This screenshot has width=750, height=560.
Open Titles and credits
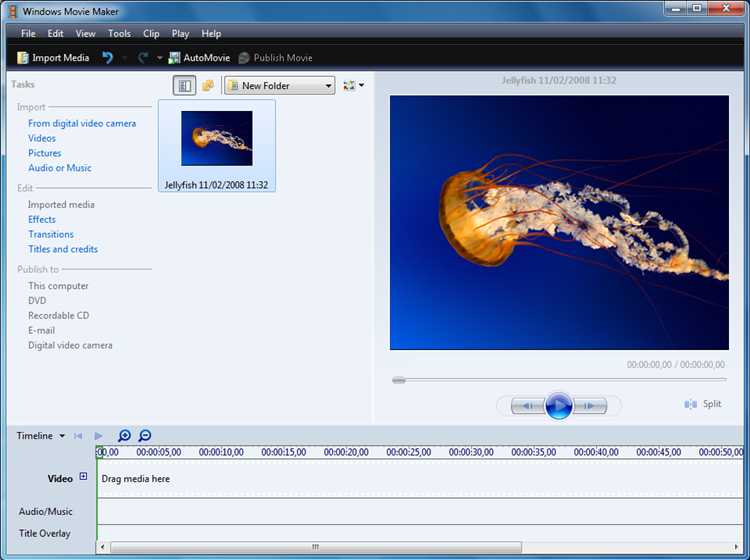63,249
